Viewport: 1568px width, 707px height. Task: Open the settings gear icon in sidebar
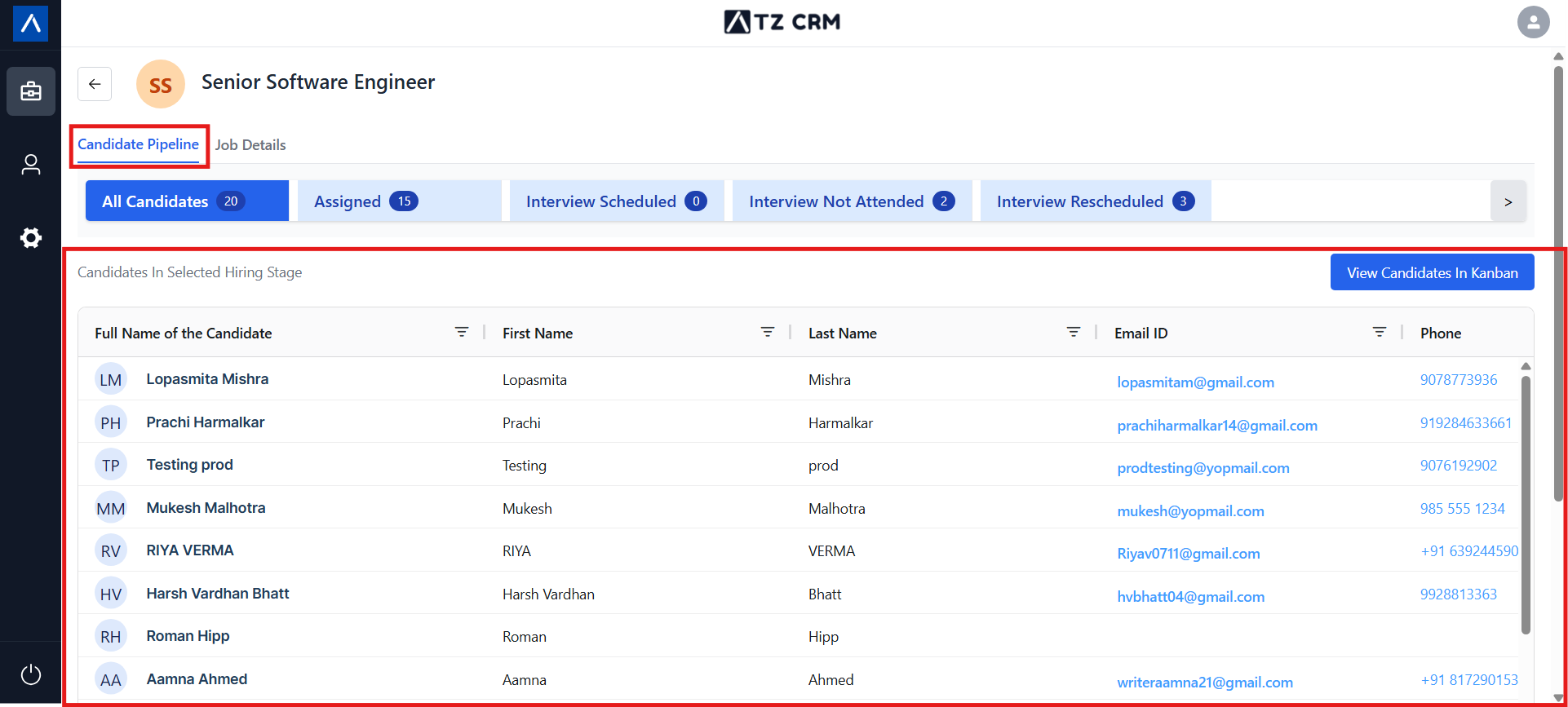31,238
